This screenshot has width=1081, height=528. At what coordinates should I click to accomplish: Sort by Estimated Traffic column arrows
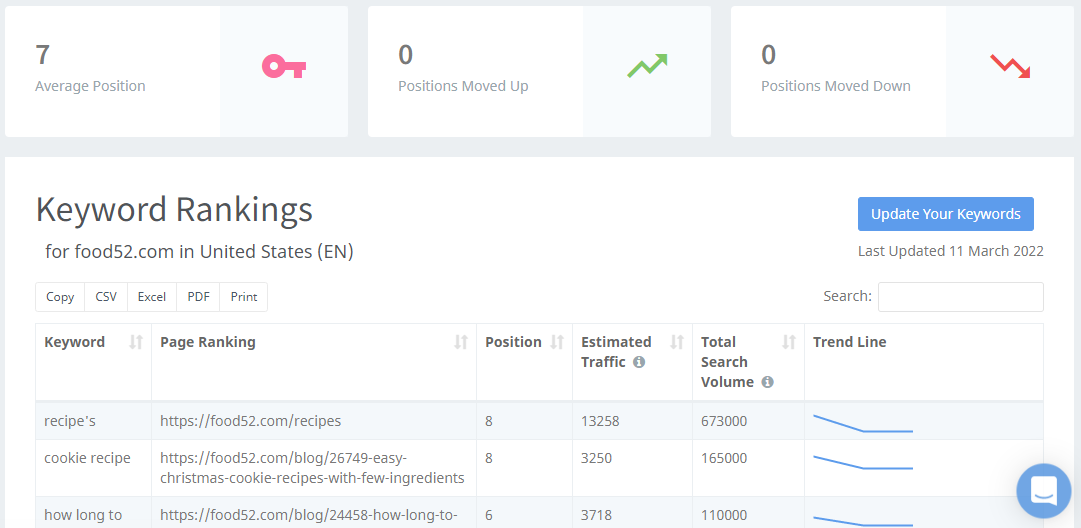coord(677,342)
